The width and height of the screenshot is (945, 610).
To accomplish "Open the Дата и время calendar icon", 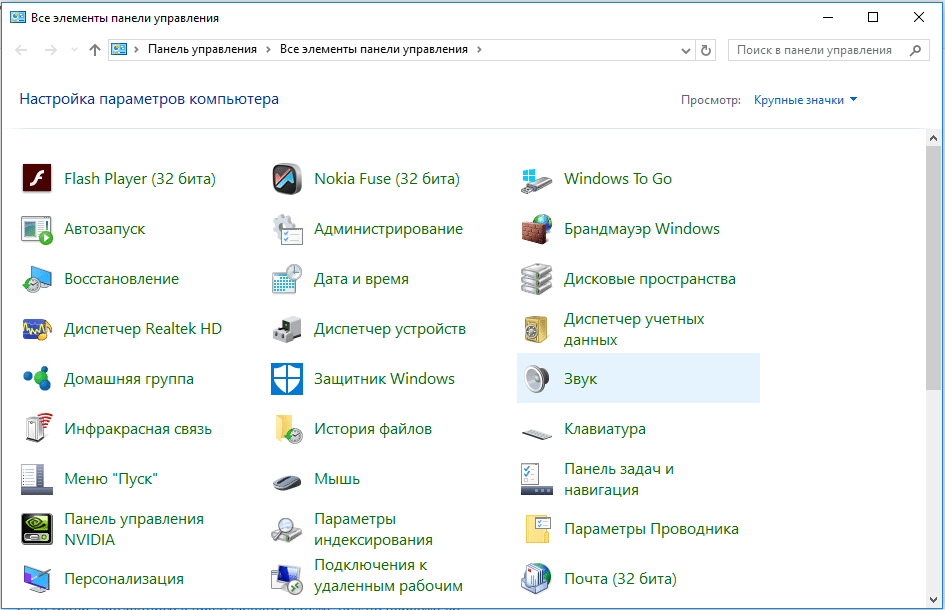I will 287,279.
